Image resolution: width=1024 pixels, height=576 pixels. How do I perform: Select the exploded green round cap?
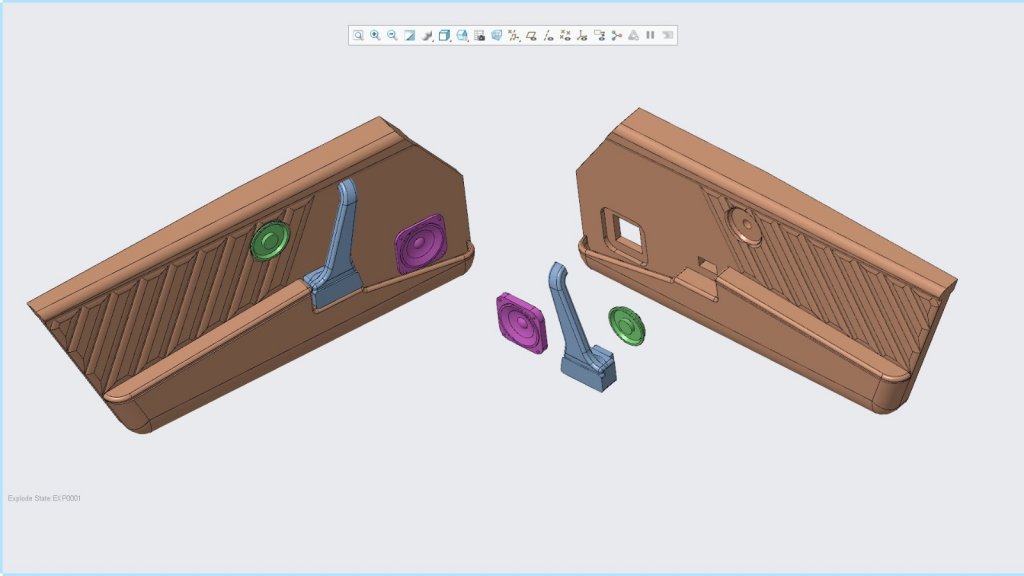tap(627, 325)
